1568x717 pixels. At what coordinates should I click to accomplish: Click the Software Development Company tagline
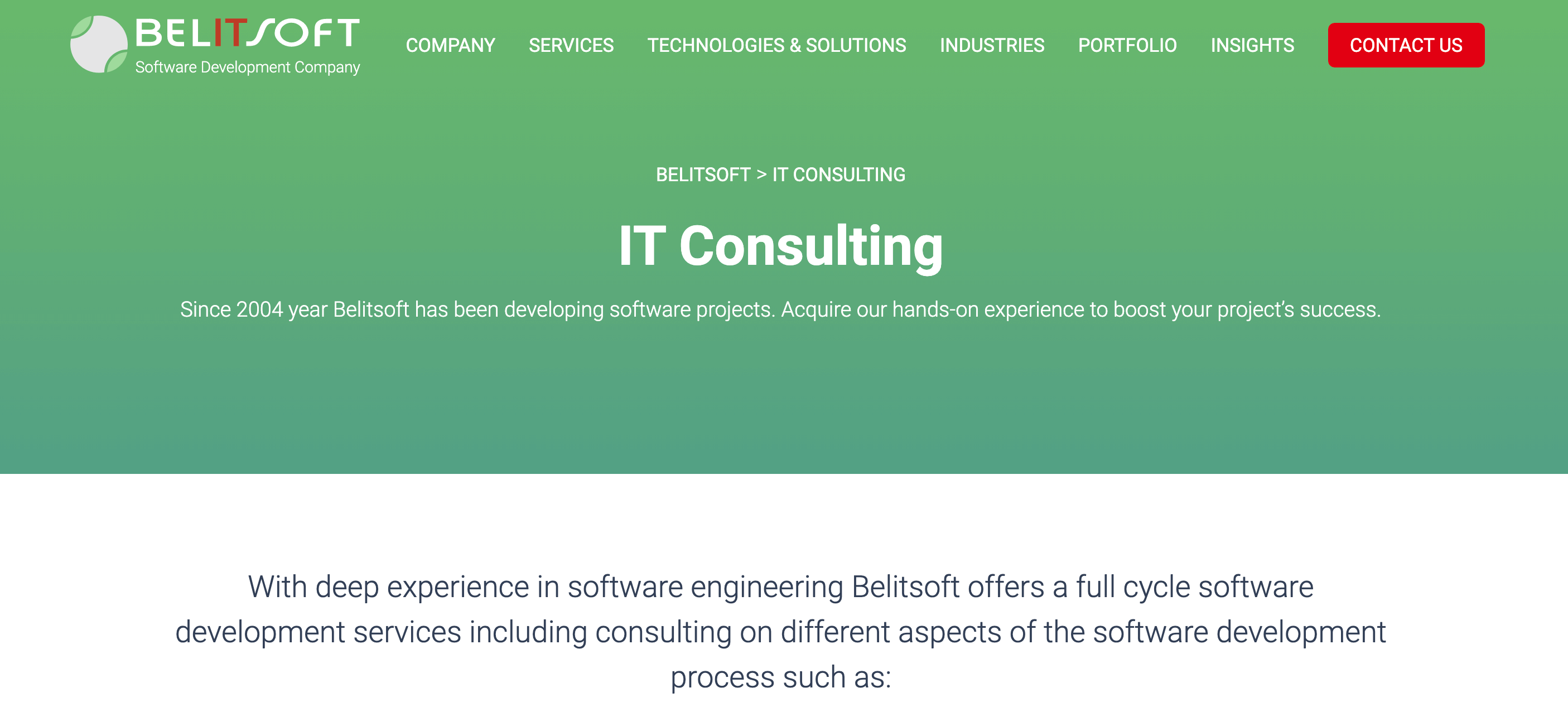(247, 67)
